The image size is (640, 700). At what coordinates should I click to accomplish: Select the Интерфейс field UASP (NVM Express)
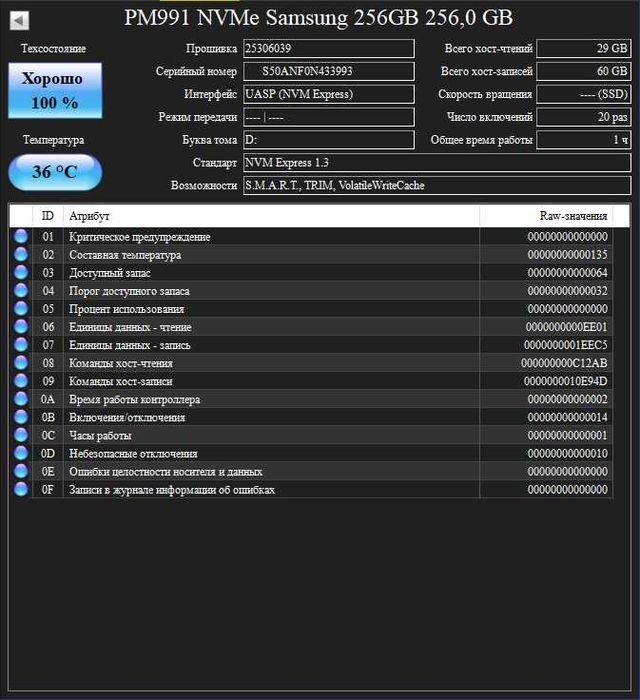328,94
